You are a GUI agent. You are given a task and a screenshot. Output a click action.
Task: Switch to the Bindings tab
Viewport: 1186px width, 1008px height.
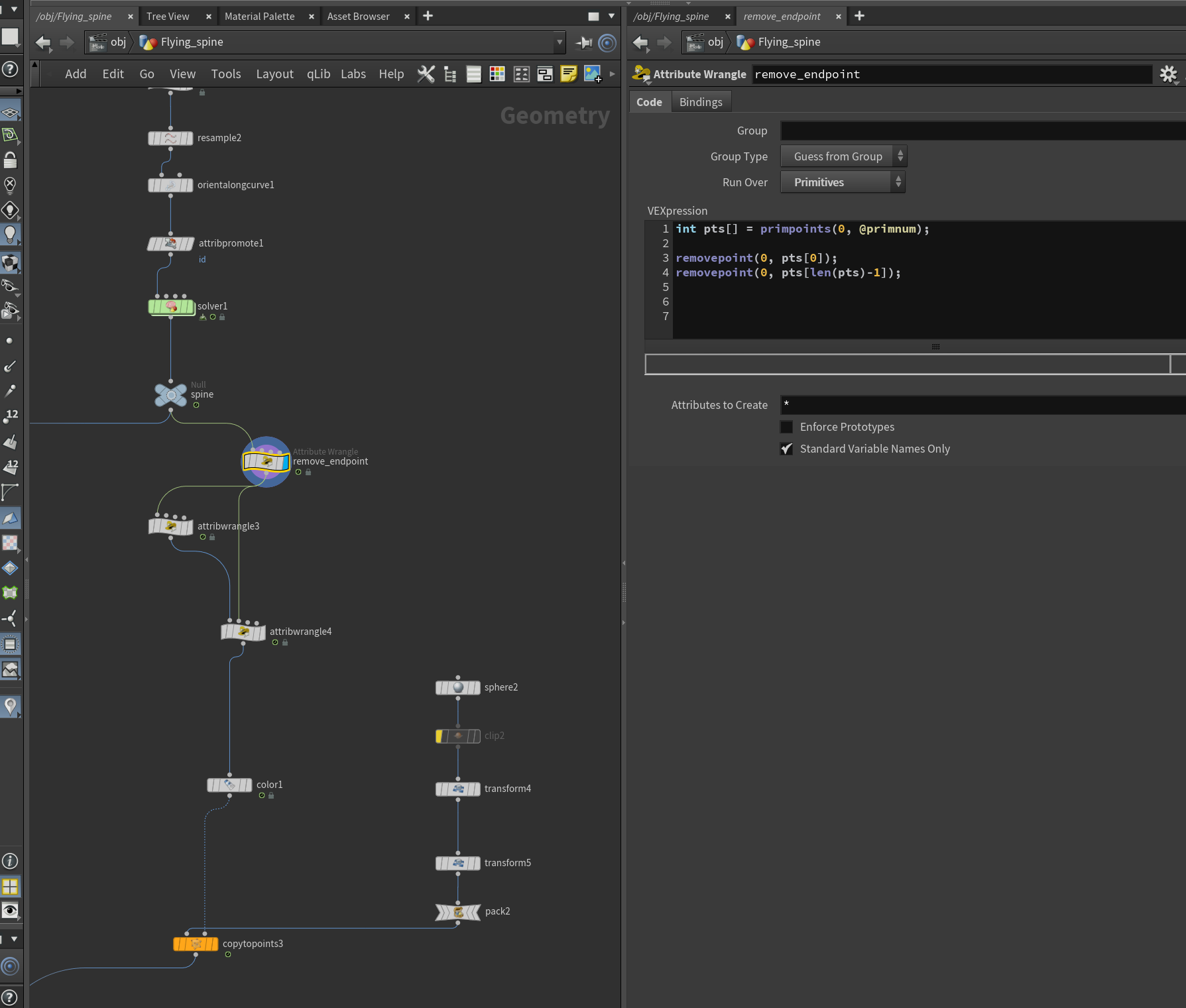[x=701, y=102]
